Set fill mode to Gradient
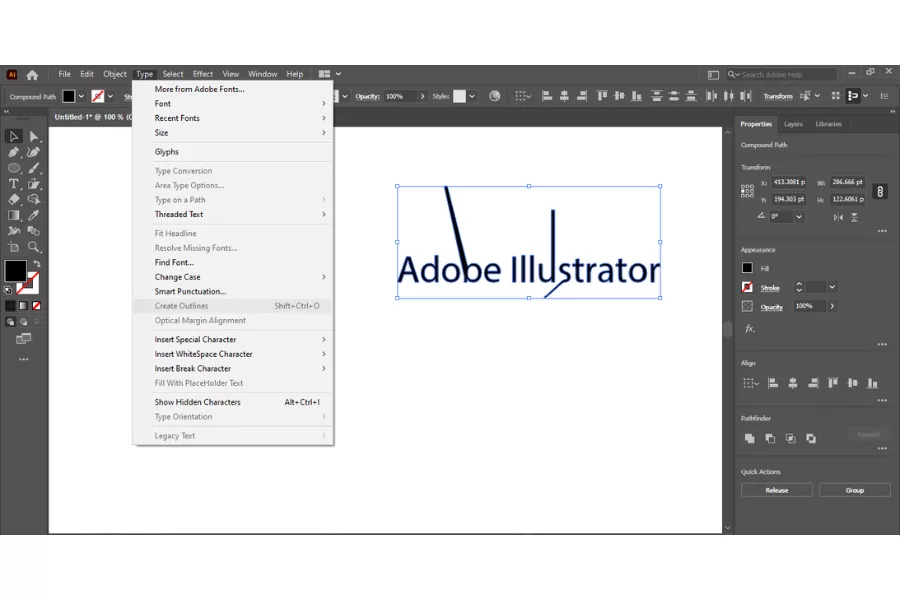Image resolution: width=900 pixels, height=600 pixels. click(24, 305)
